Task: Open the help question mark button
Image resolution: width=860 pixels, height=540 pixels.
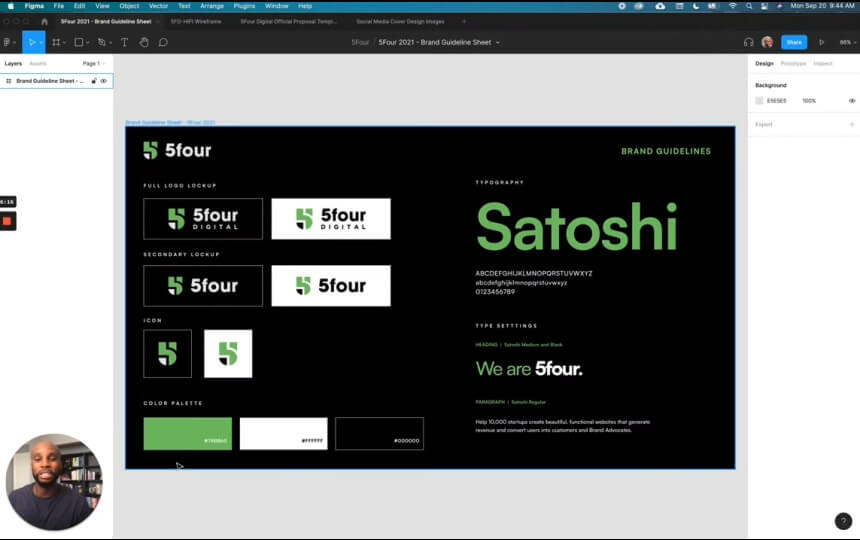Action: click(843, 521)
